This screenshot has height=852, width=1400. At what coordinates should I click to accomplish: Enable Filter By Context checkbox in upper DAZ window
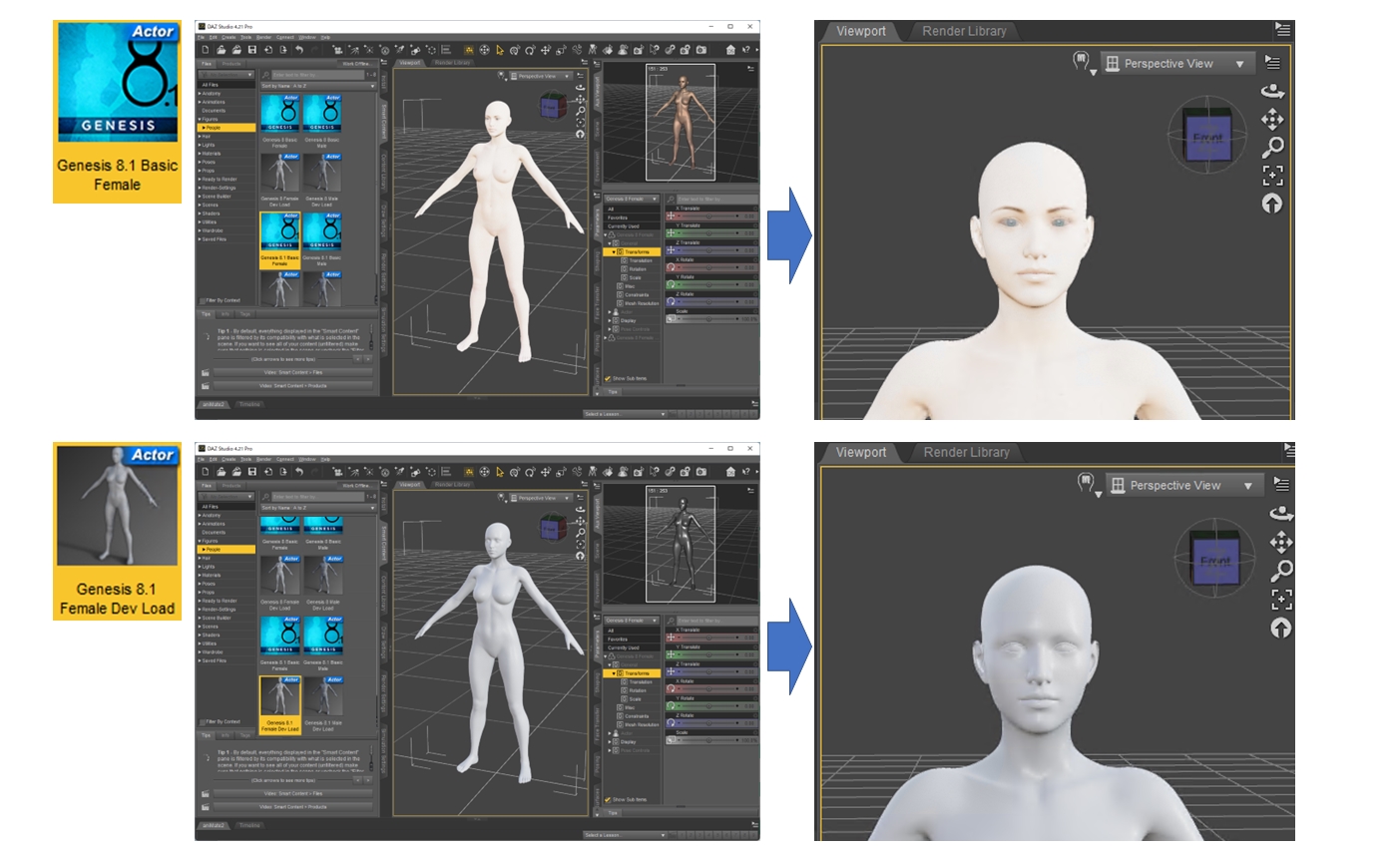tap(204, 300)
